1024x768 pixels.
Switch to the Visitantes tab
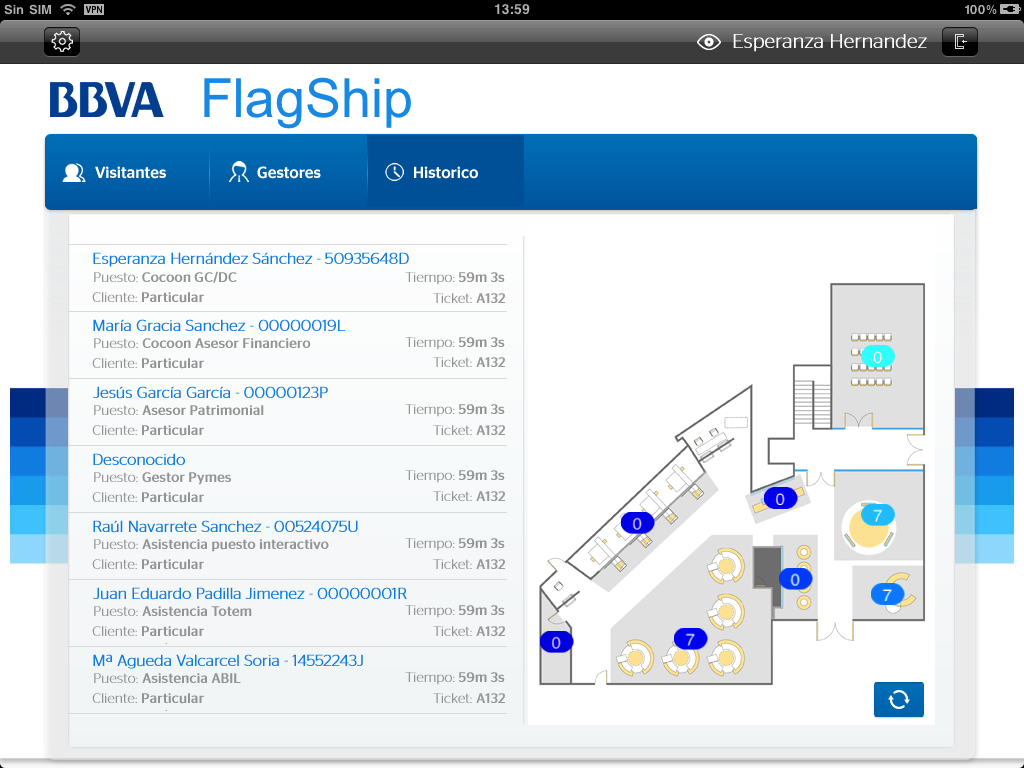pyautogui.click(x=127, y=172)
